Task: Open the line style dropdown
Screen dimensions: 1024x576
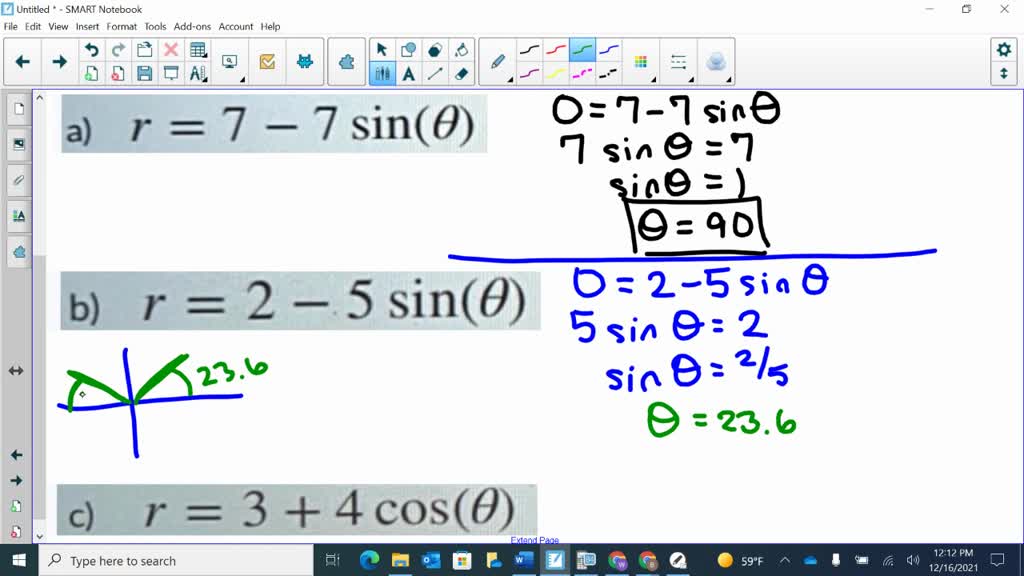Action: click(x=679, y=61)
